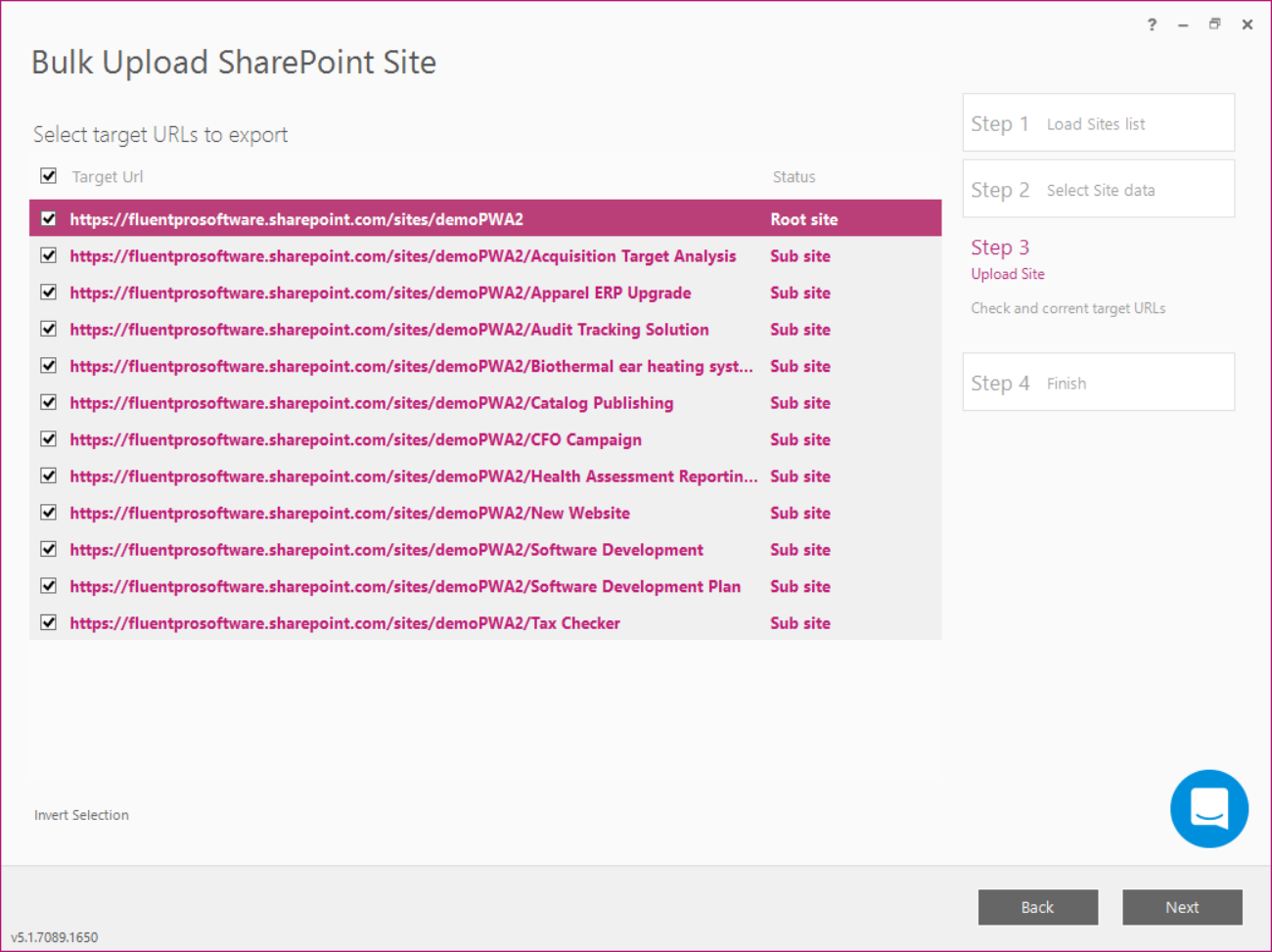Click the Root site status cell
This screenshot has height=952, width=1272.
point(804,219)
